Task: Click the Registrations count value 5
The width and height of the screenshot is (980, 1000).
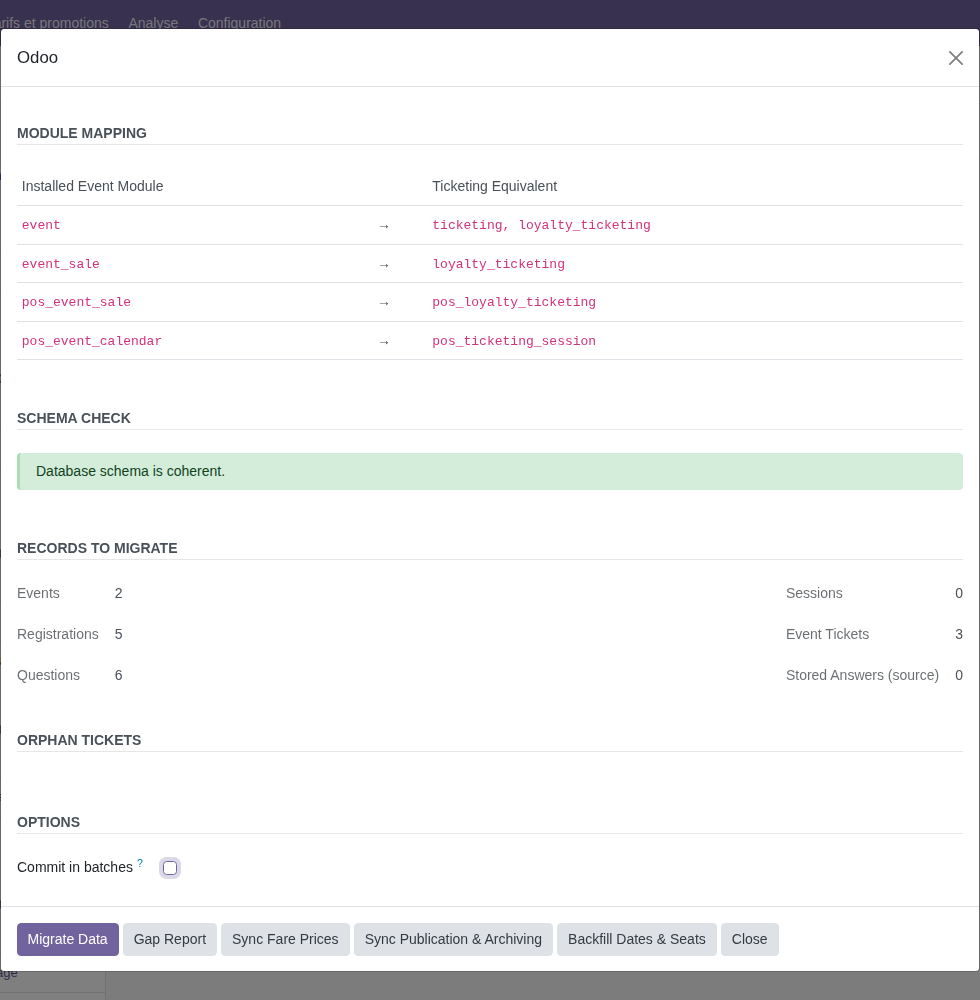Action: [119, 634]
